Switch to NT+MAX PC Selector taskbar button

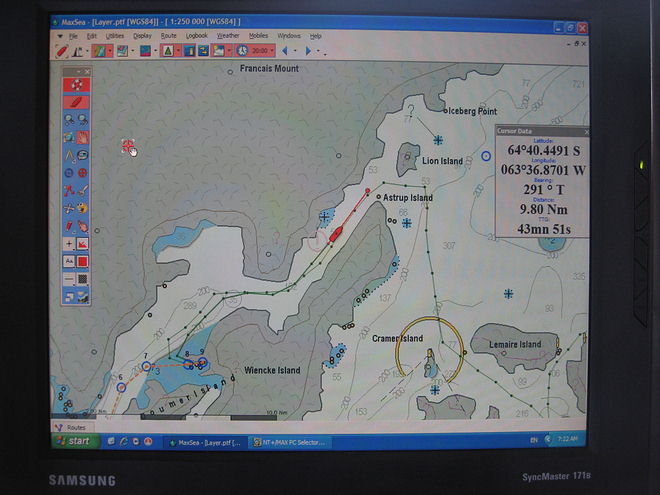290,443
